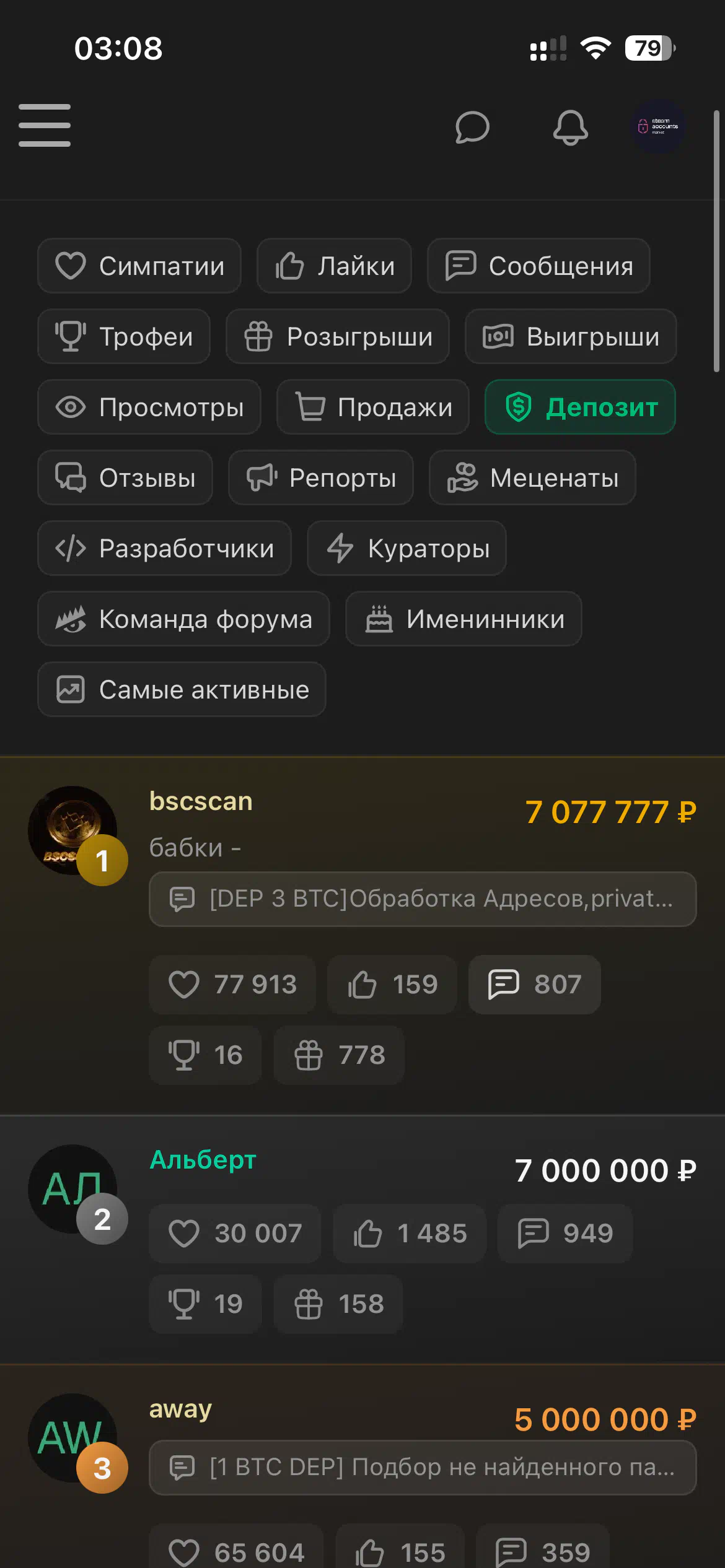Open the hamburger navigation menu
The height and width of the screenshot is (1568, 725).
pos(45,126)
